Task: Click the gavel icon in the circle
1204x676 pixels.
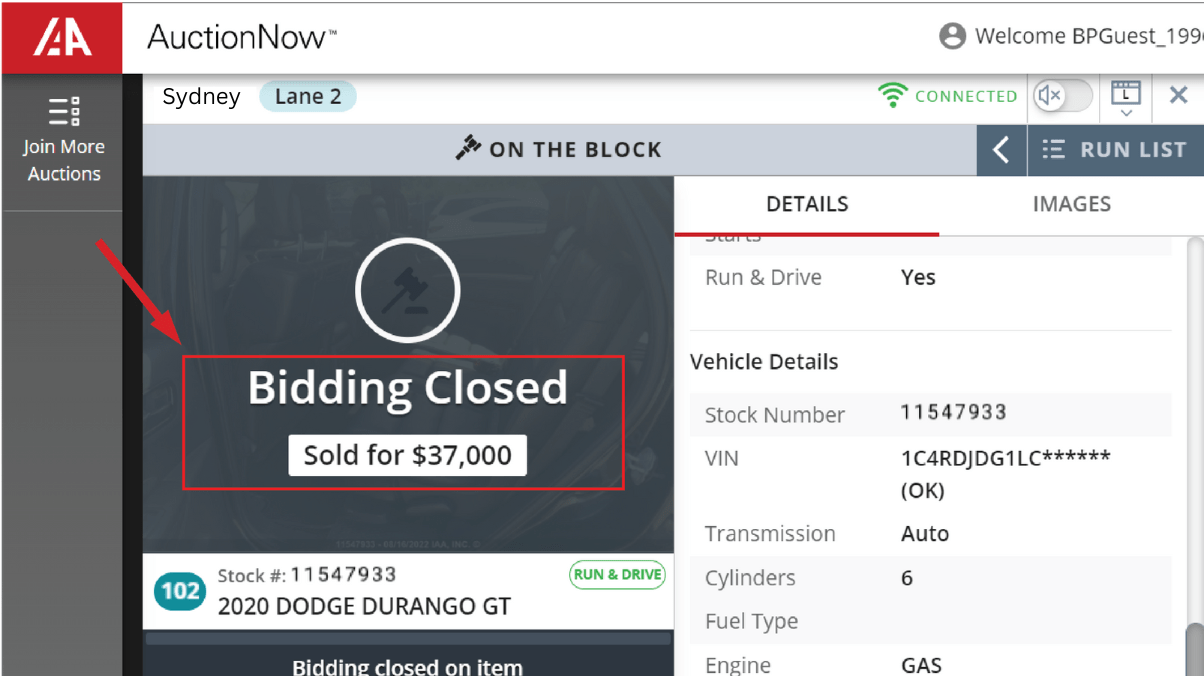Action: pos(408,290)
